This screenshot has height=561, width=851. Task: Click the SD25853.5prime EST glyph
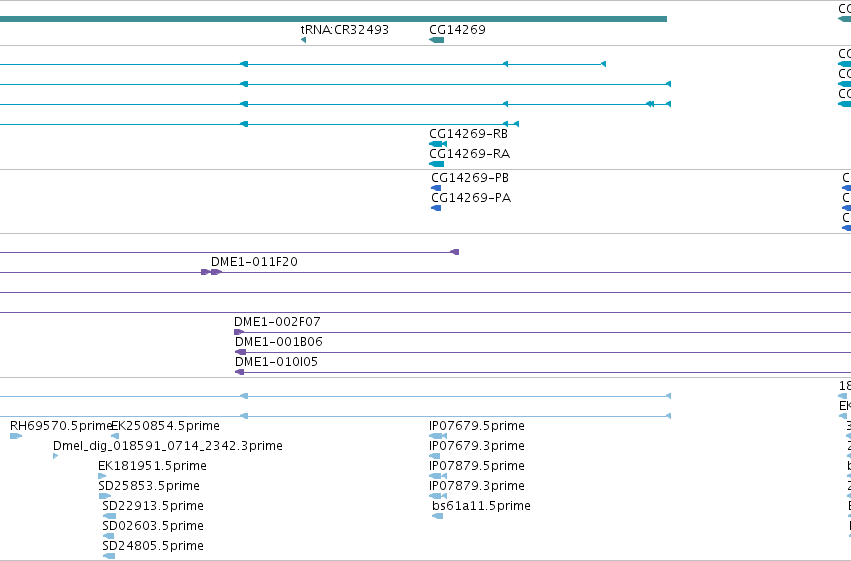point(105,496)
